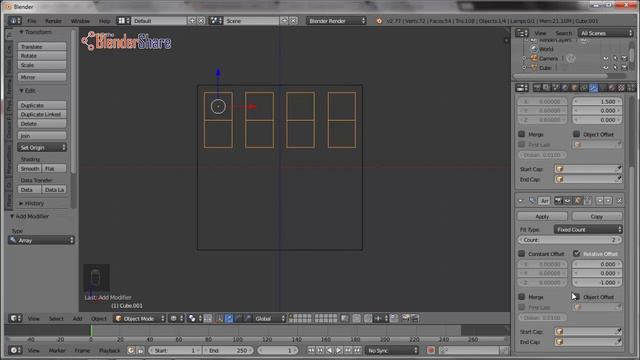
Task: Open the Global orientation dropdown
Action: point(269,318)
